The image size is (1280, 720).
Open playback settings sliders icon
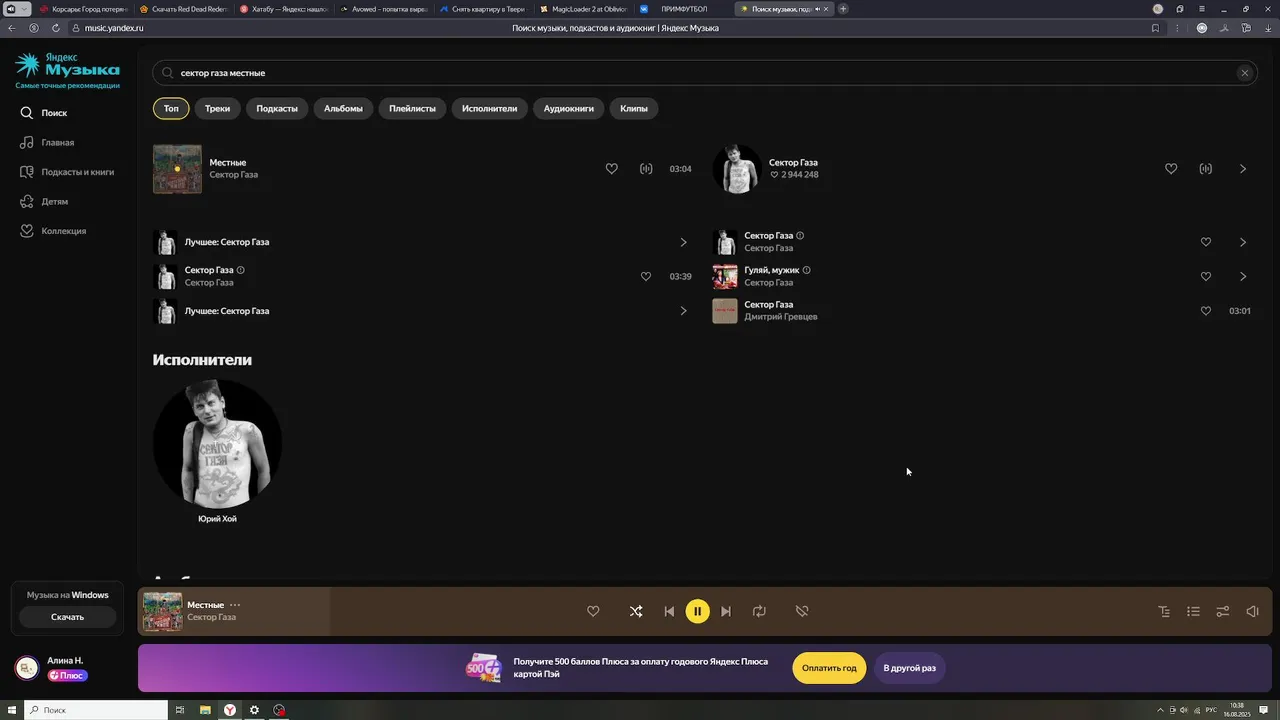[x=1222, y=611]
